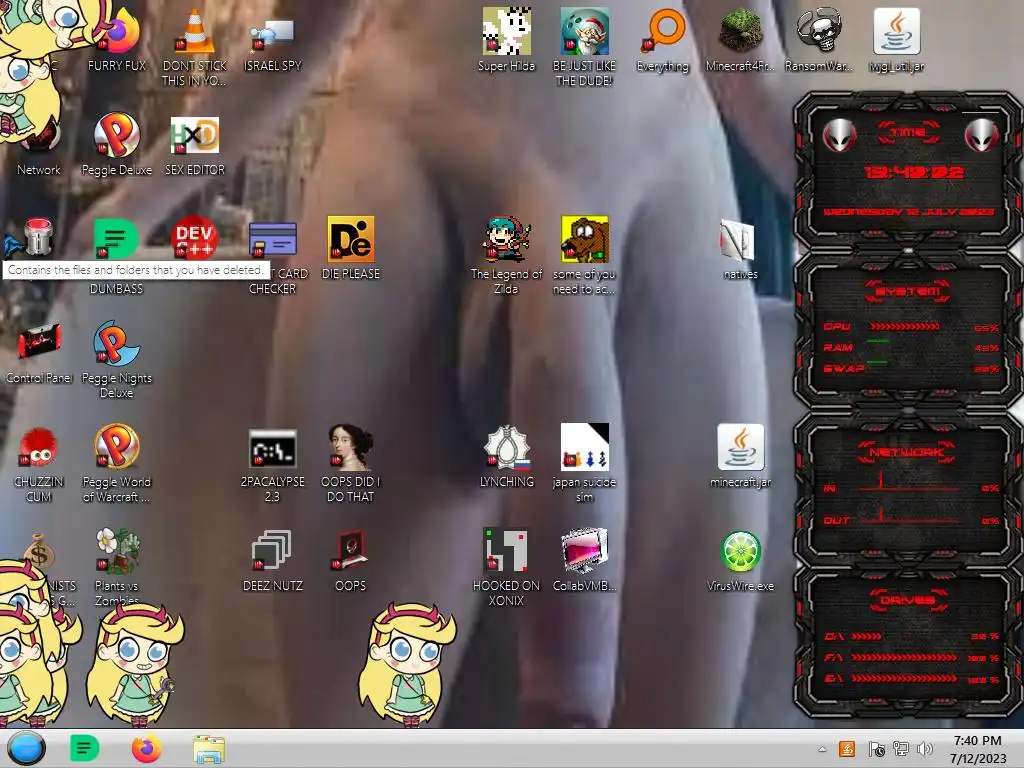
Task: Open the Dev C++ shortcut icon
Action: pos(194,238)
